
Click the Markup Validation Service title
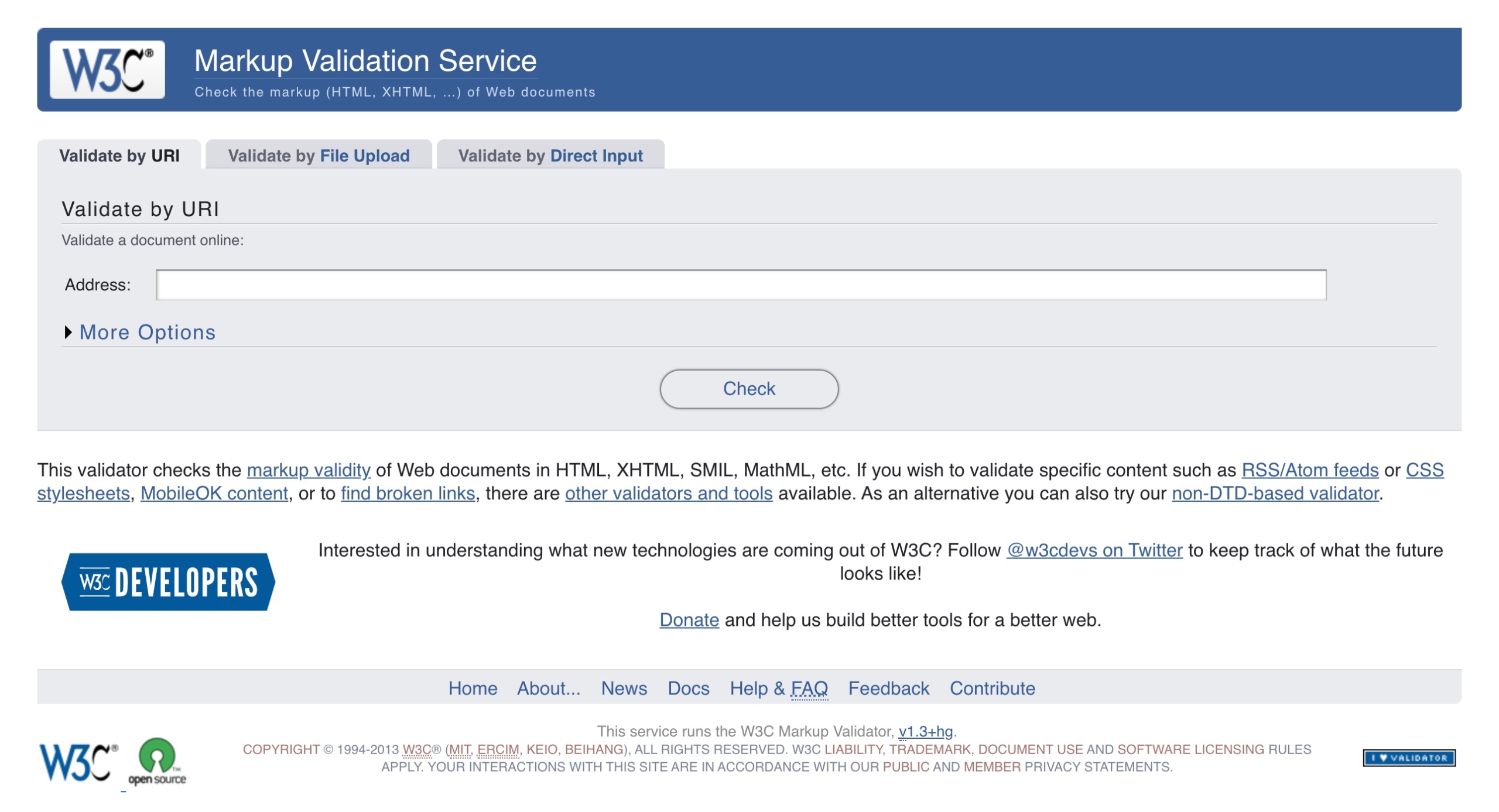pos(365,61)
